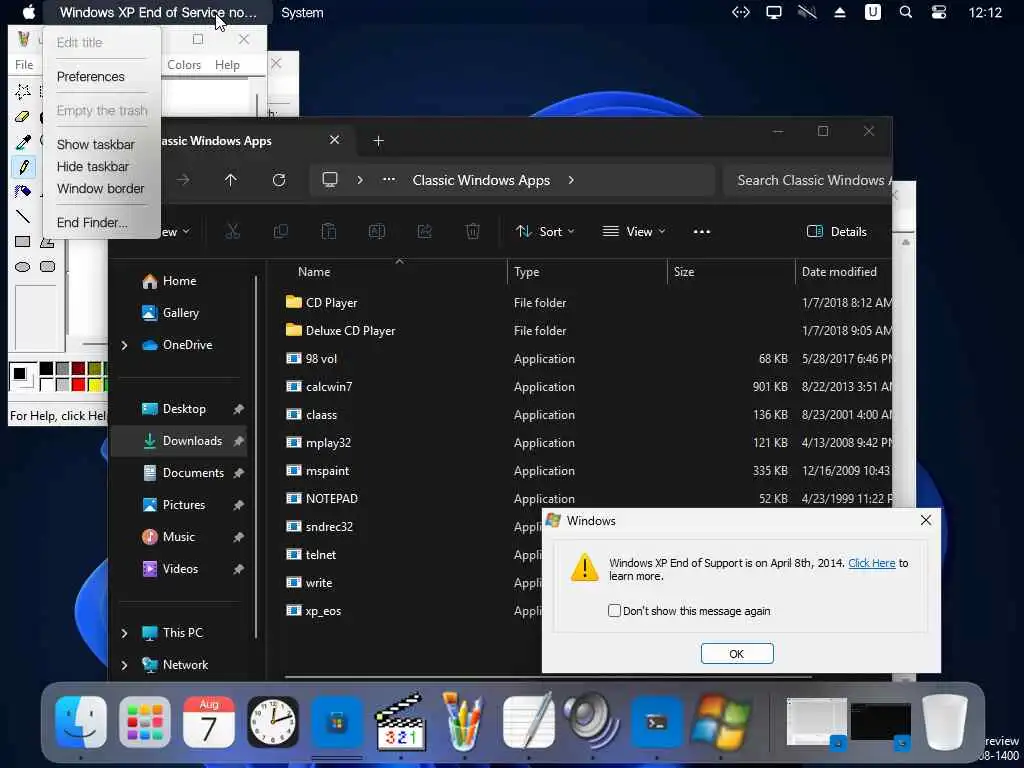Click the Explorer horizontal scrollbar
Image resolution: width=1024 pixels, height=768 pixels.
547,677
